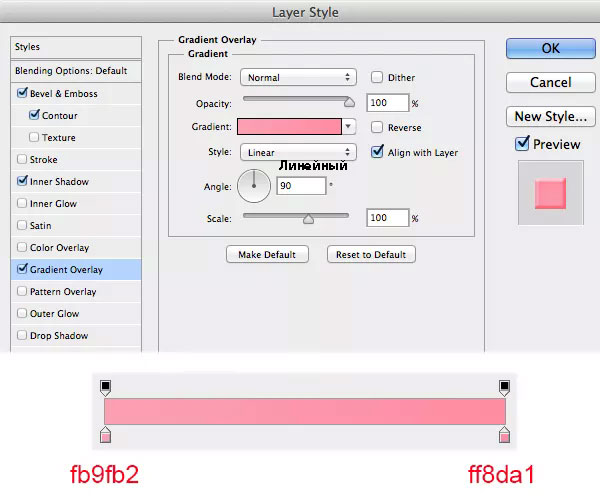Uncheck Align with Layer
Viewport: 600px width, 502px height.
pyautogui.click(x=377, y=152)
